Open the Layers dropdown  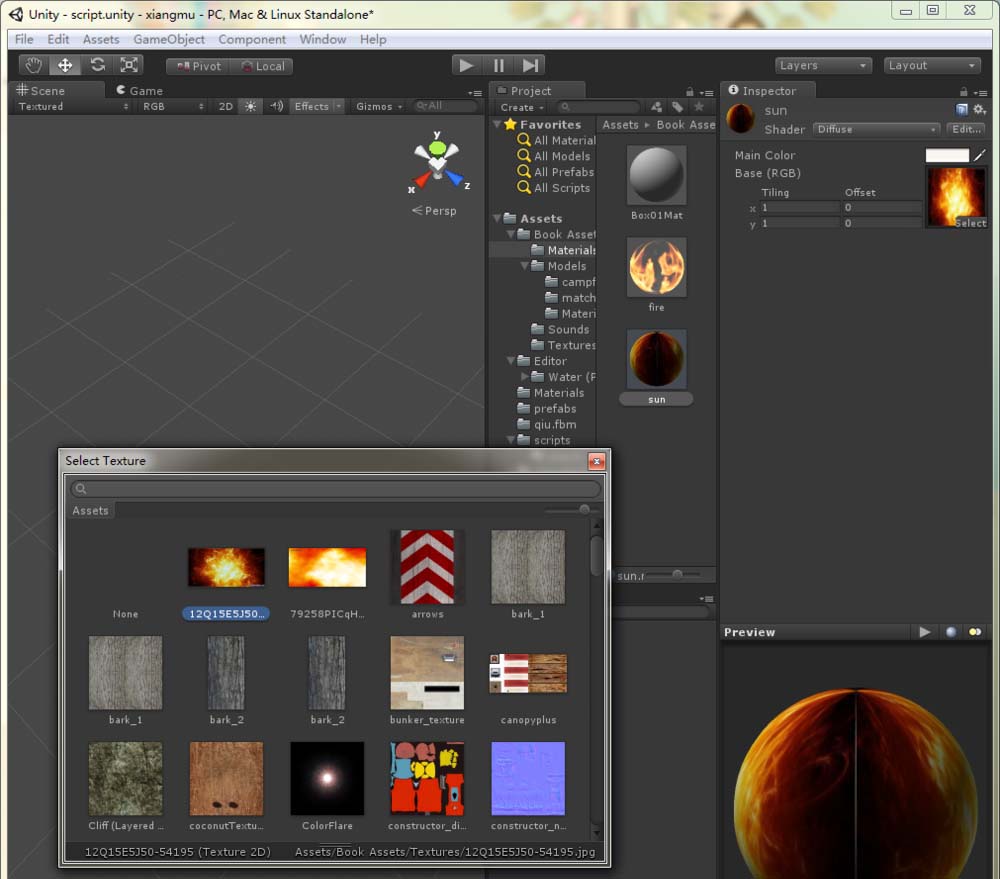(x=823, y=66)
